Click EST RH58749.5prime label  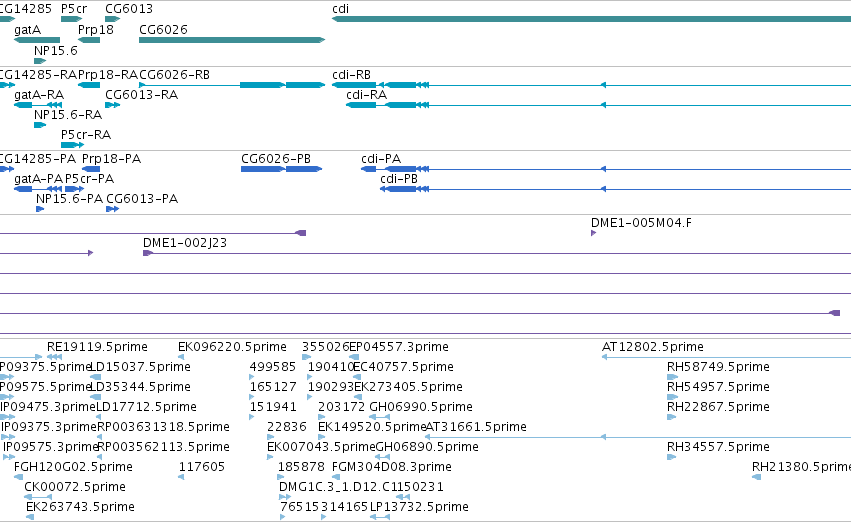pyautogui.click(x=718, y=367)
